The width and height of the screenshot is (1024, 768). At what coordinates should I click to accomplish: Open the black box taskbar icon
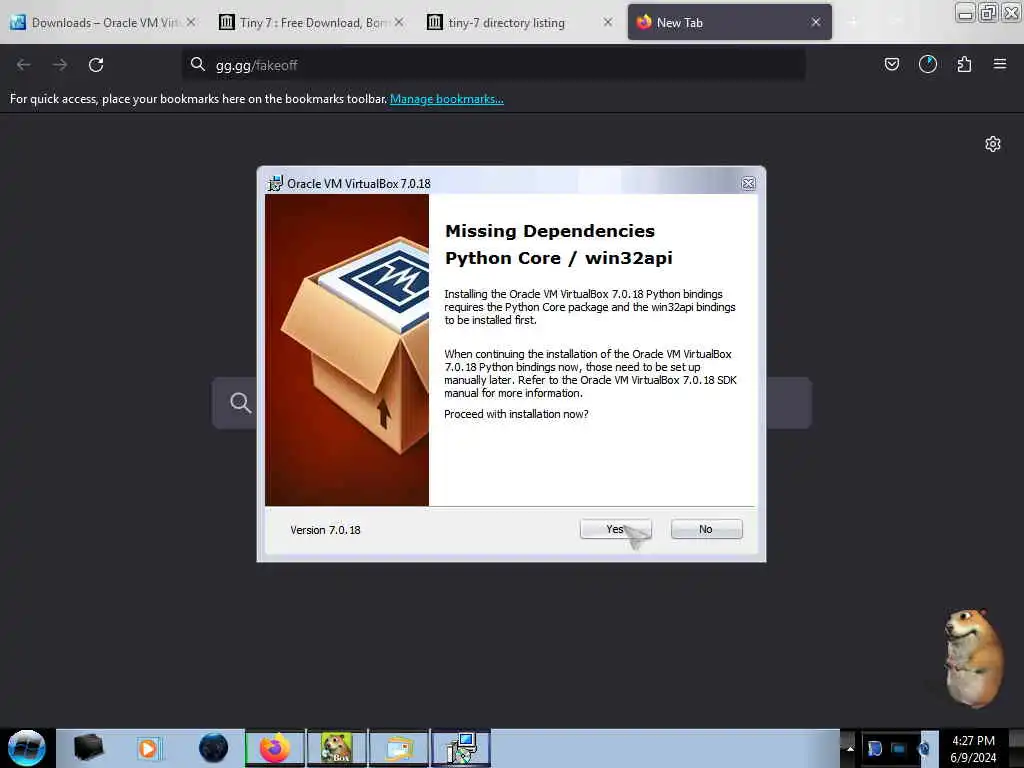coord(88,748)
